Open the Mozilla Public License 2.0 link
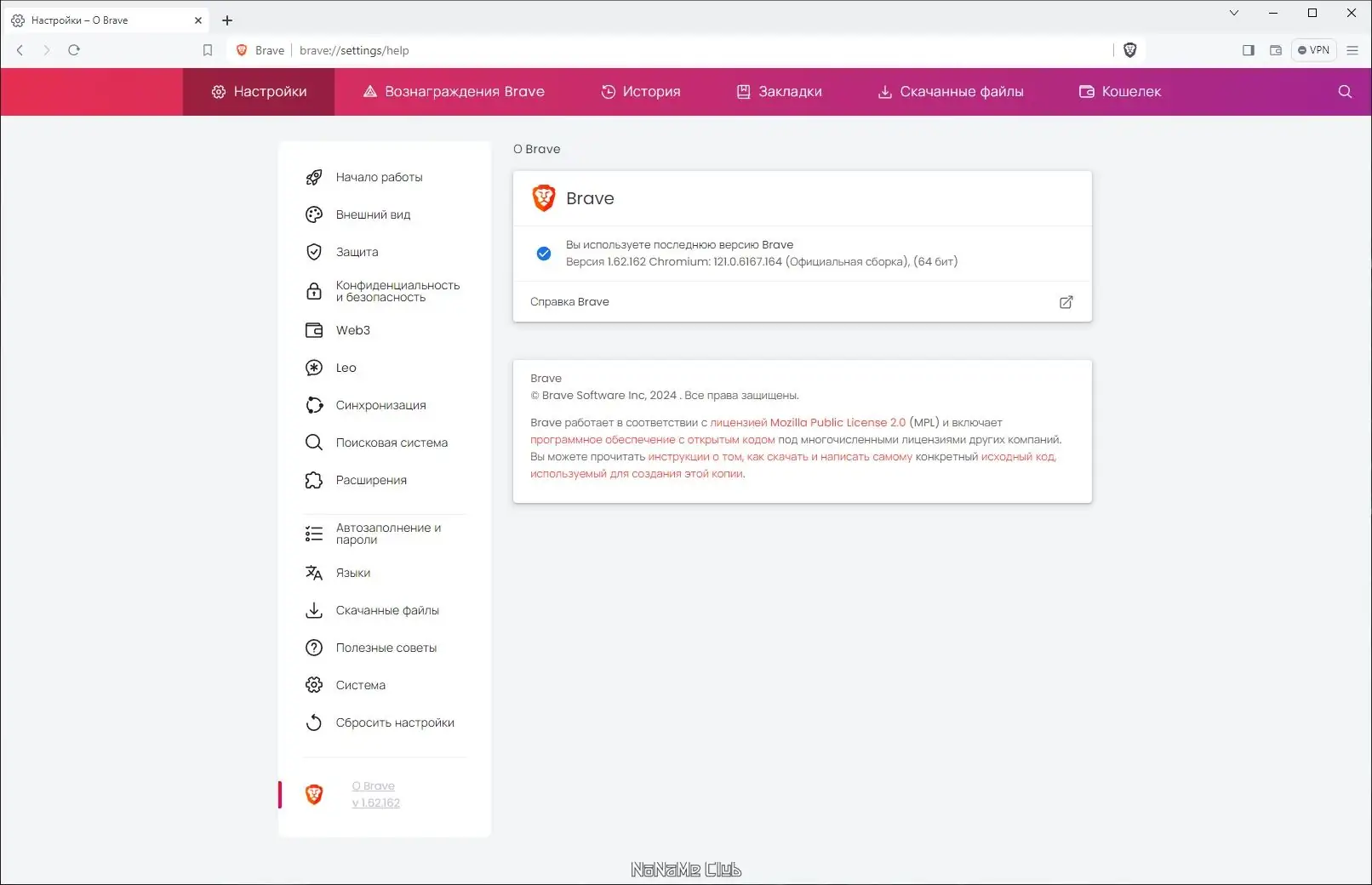 click(x=809, y=423)
